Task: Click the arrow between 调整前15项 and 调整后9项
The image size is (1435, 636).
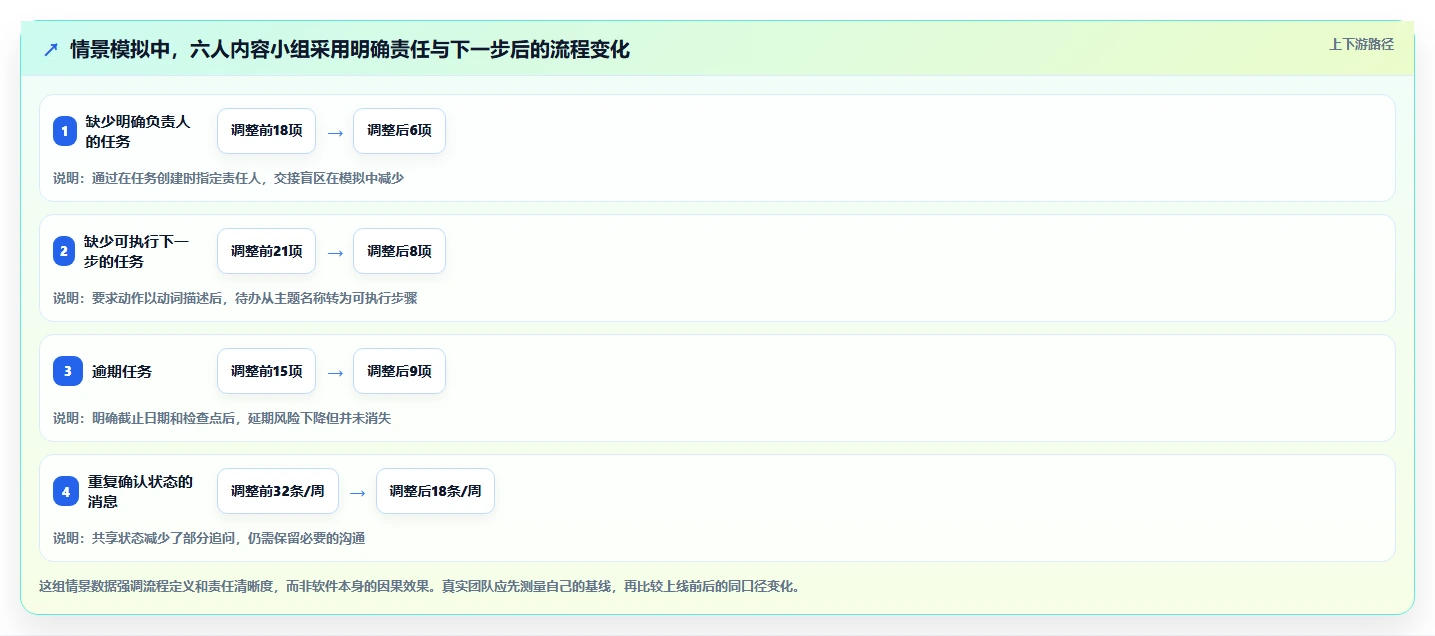Action: (x=335, y=372)
